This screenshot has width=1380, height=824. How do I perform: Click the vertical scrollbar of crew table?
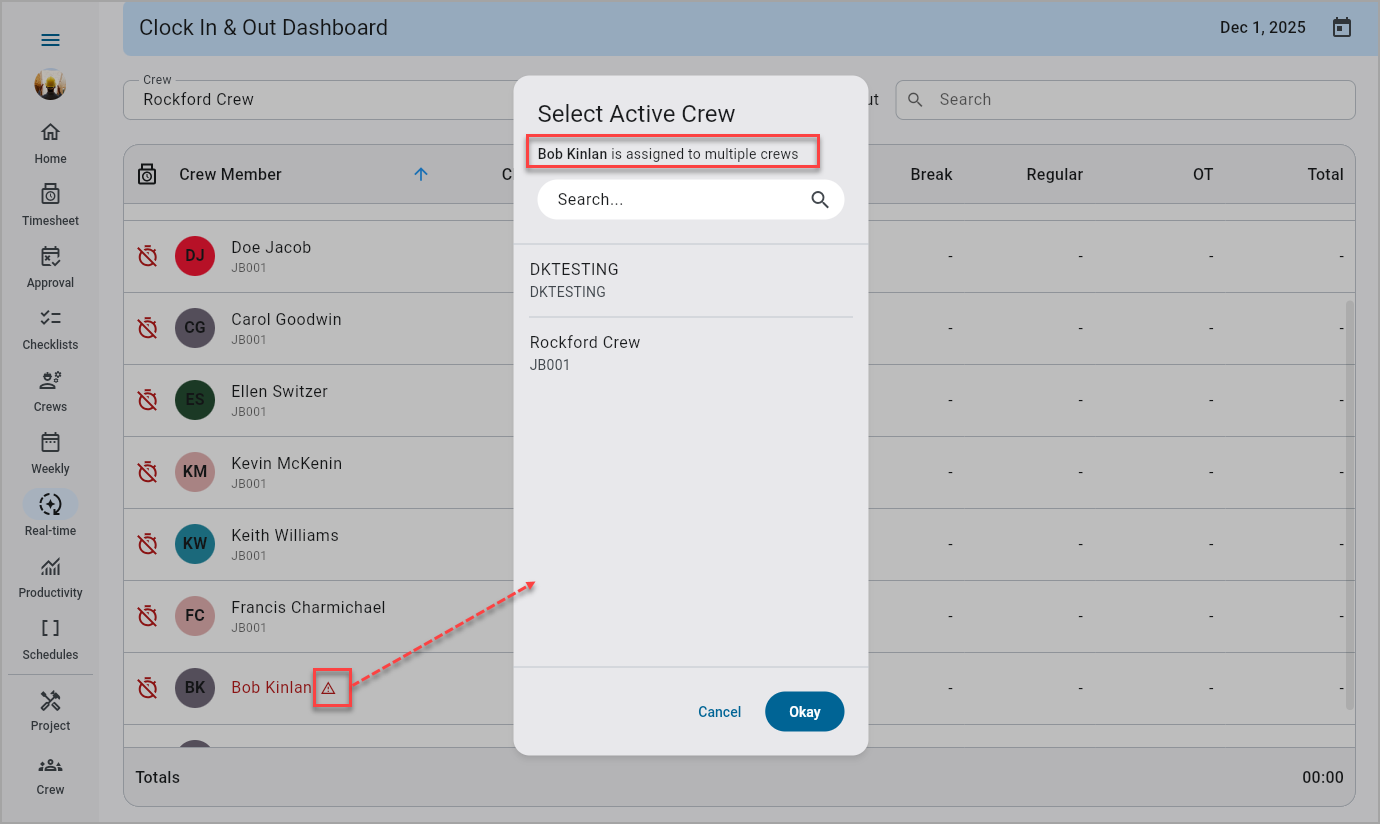(1348, 500)
